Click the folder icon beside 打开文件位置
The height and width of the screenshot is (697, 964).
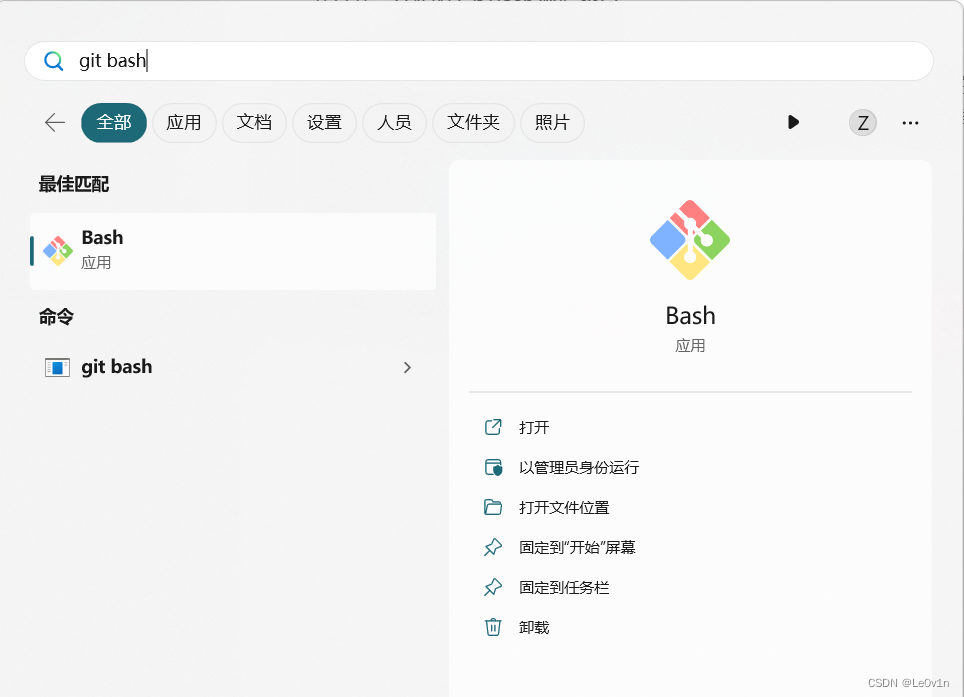[x=493, y=508]
